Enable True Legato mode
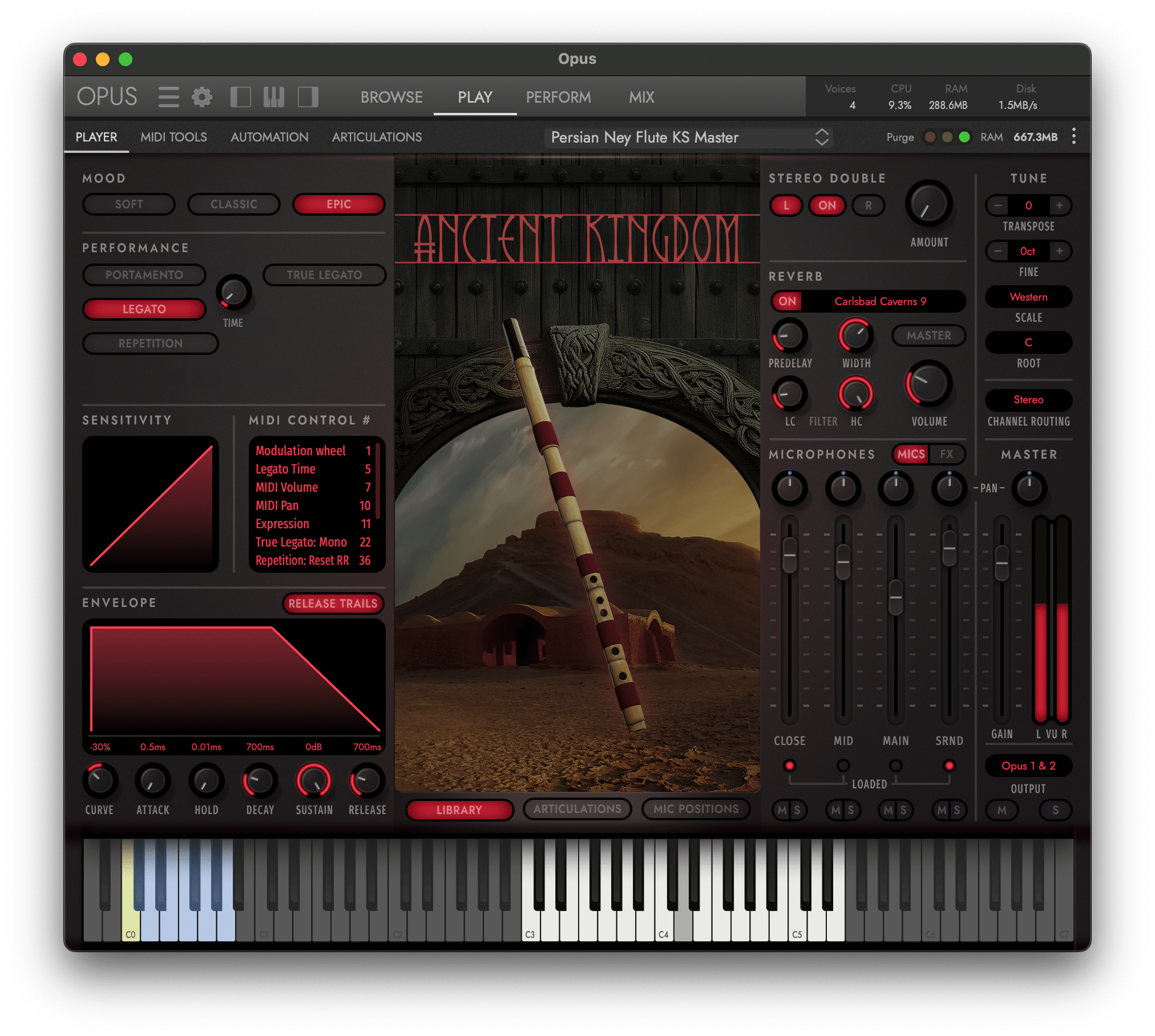Viewport: 1155px width, 1036px height. pos(324,275)
